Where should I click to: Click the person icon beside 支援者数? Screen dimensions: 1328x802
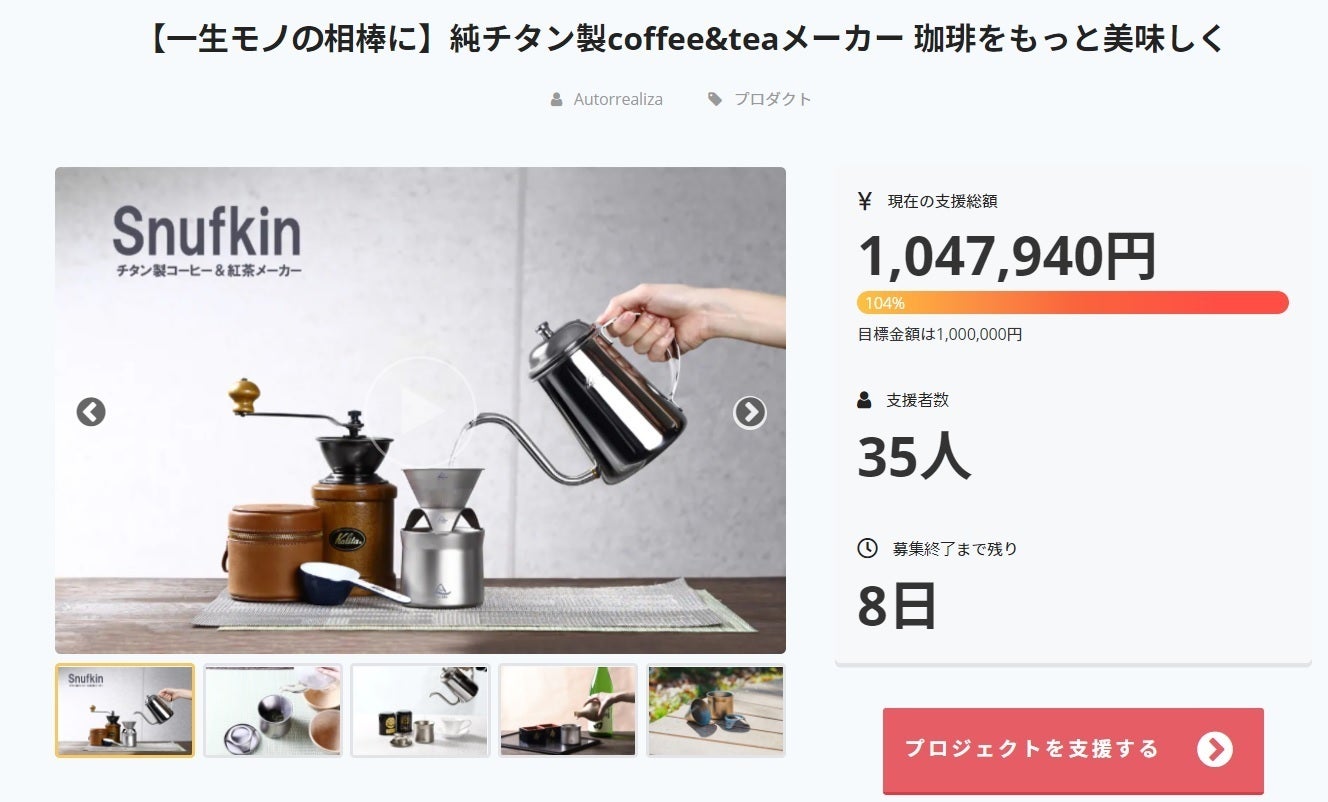[865, 400]
